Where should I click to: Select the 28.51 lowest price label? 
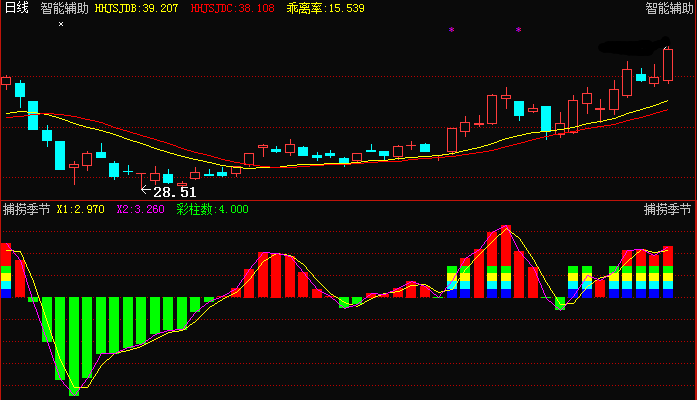point(175,192)
